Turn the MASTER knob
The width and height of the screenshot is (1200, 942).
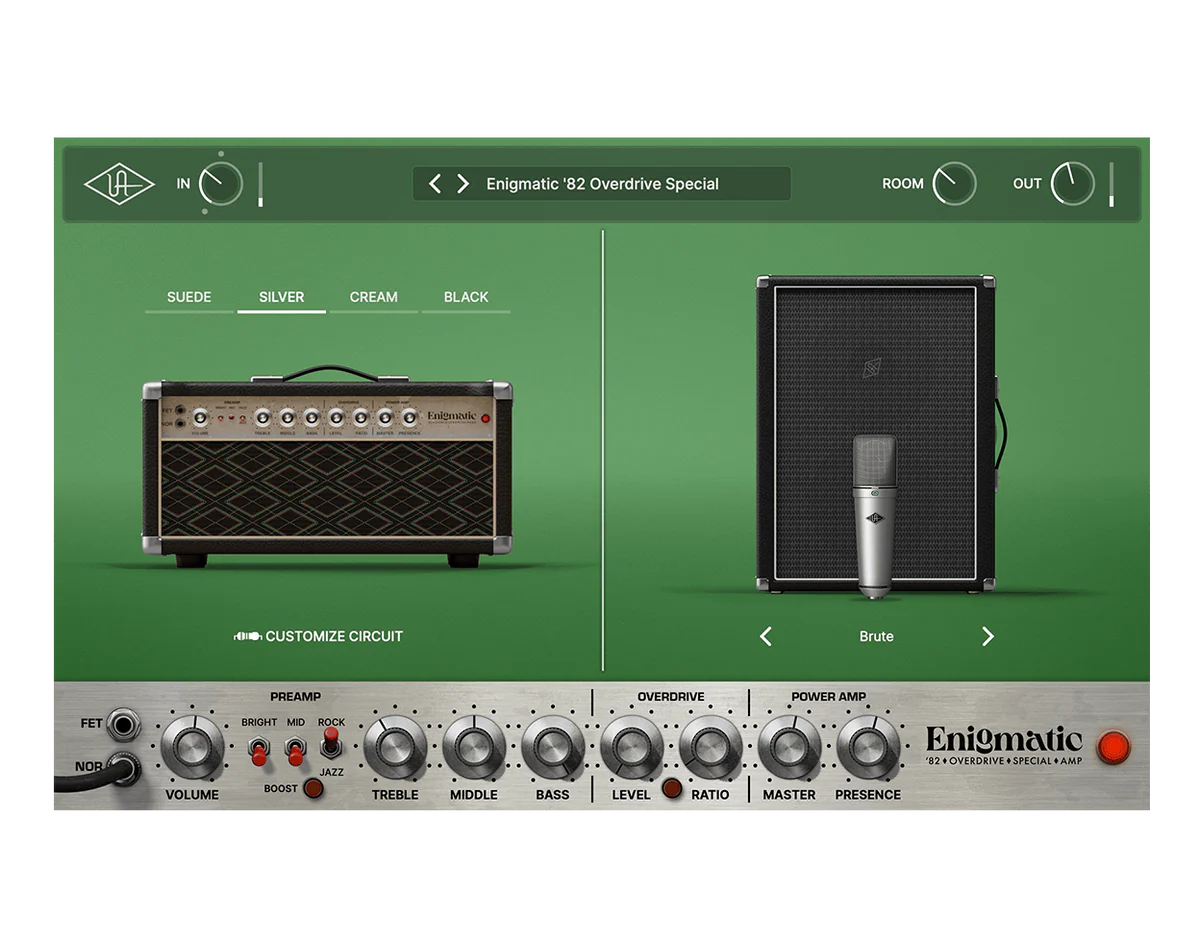coord(789,748)
